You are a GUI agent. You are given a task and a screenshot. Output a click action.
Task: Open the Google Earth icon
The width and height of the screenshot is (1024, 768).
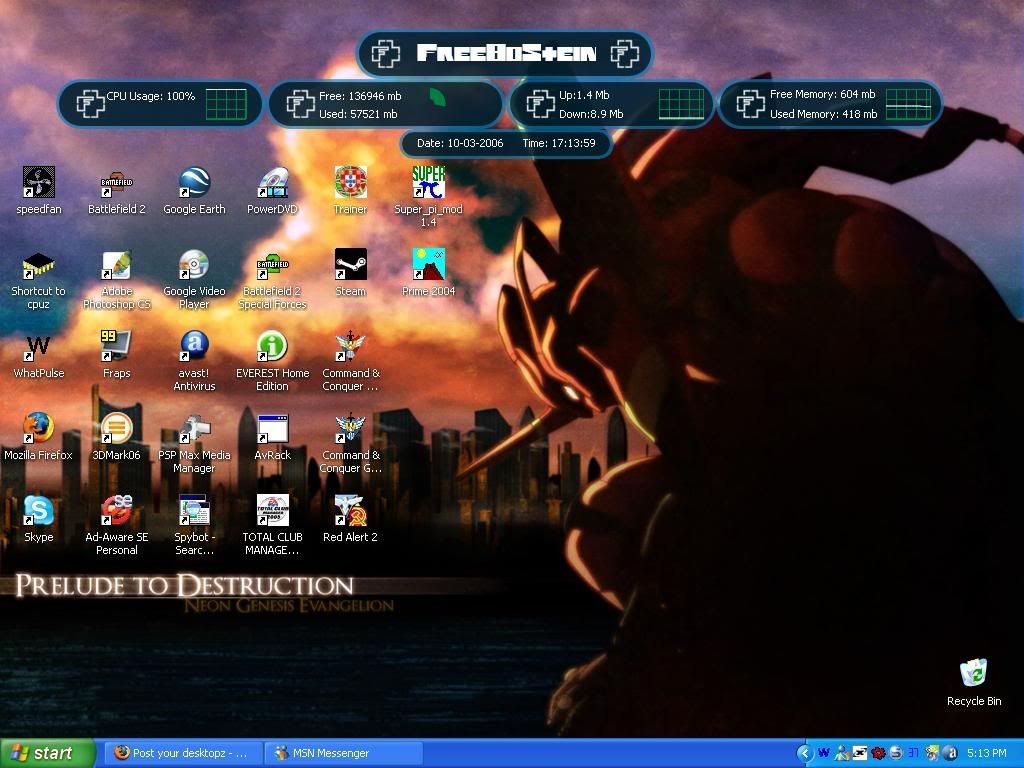click(194, 183)
